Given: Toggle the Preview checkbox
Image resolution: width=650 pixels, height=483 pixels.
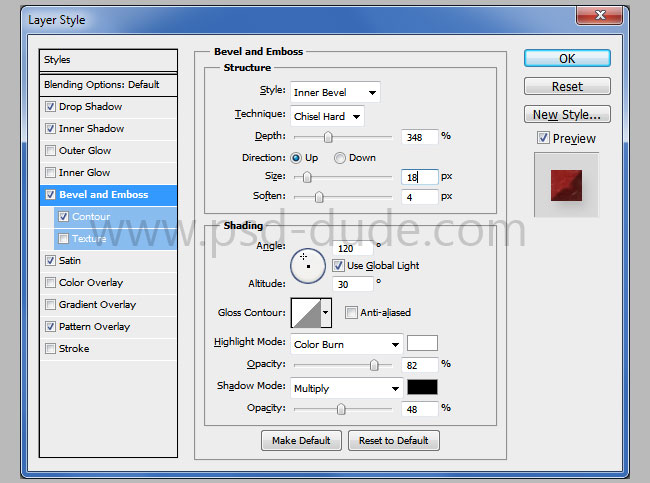Looking at the screenshot, I should pos(543,138).
